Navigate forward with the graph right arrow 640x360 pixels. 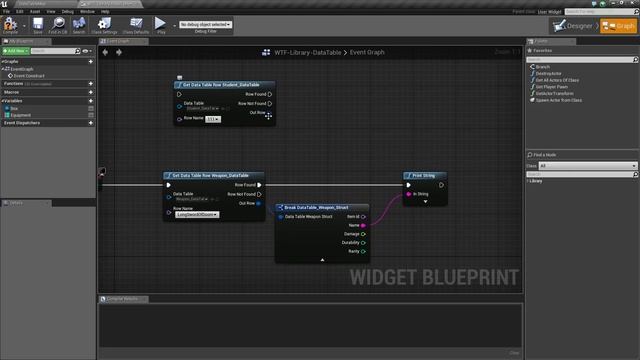119,52
